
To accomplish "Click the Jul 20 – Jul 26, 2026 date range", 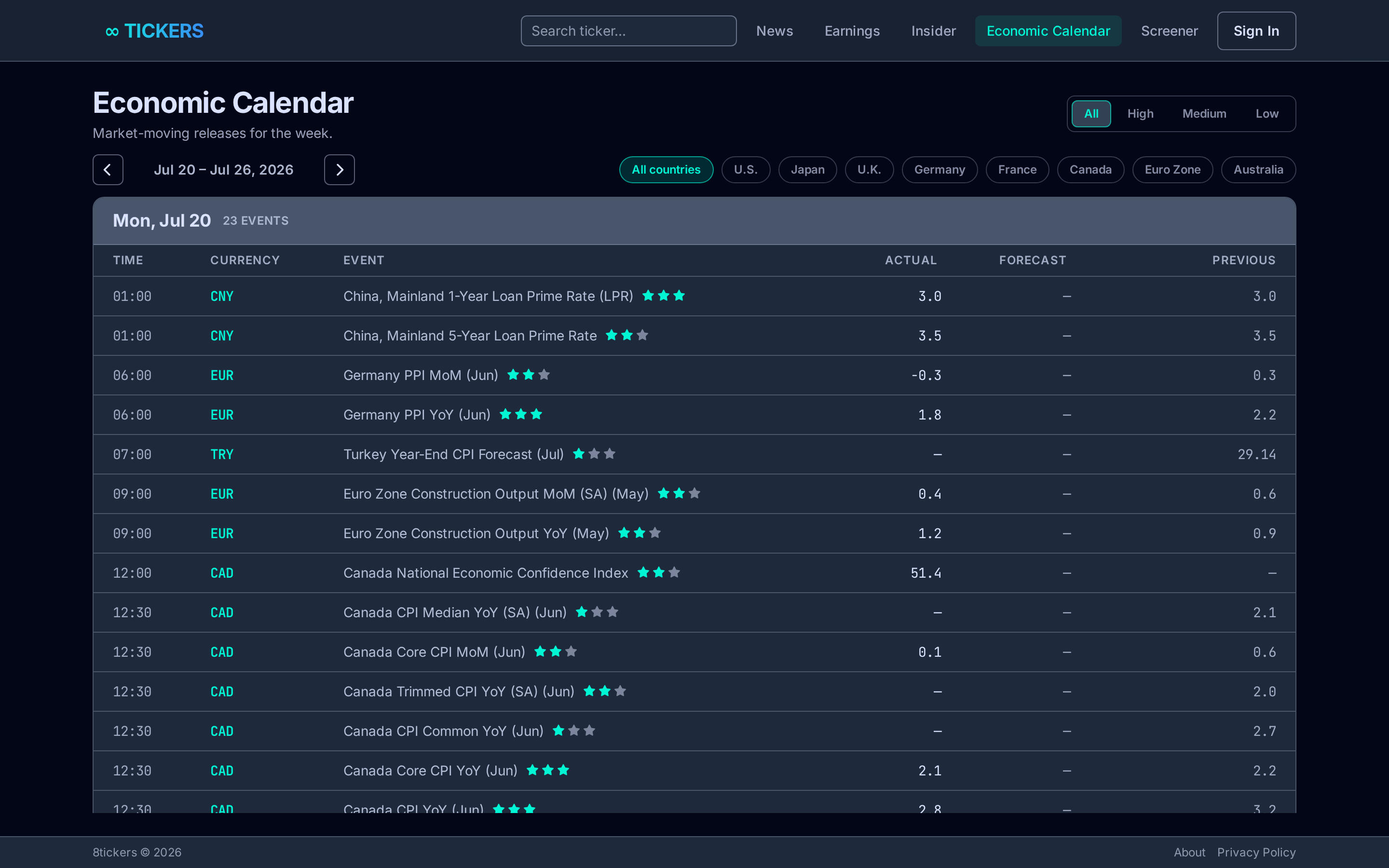I will pyautogui.click(x=223, y=170).
